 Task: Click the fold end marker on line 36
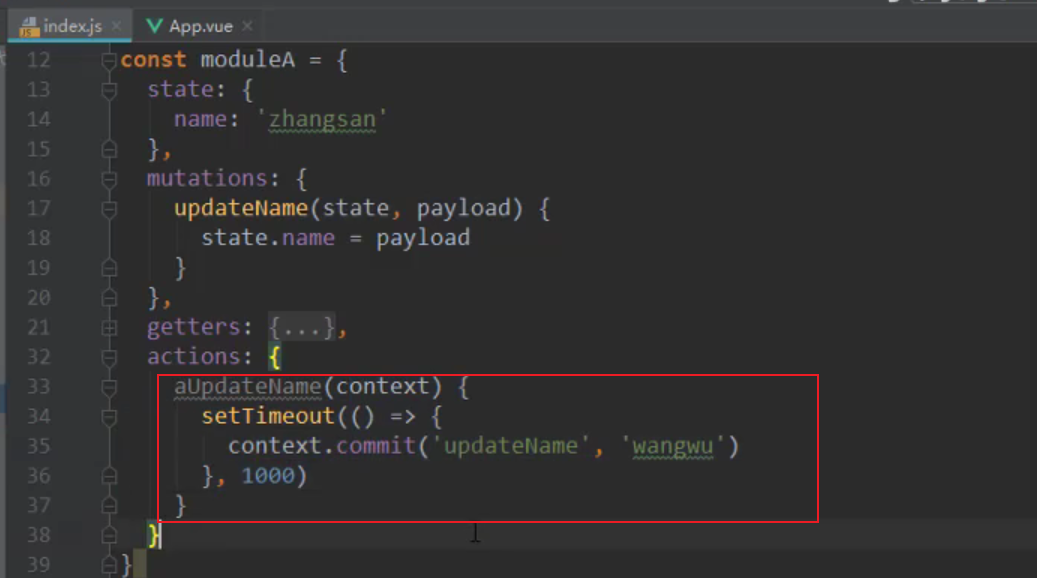tap(109, 476)
